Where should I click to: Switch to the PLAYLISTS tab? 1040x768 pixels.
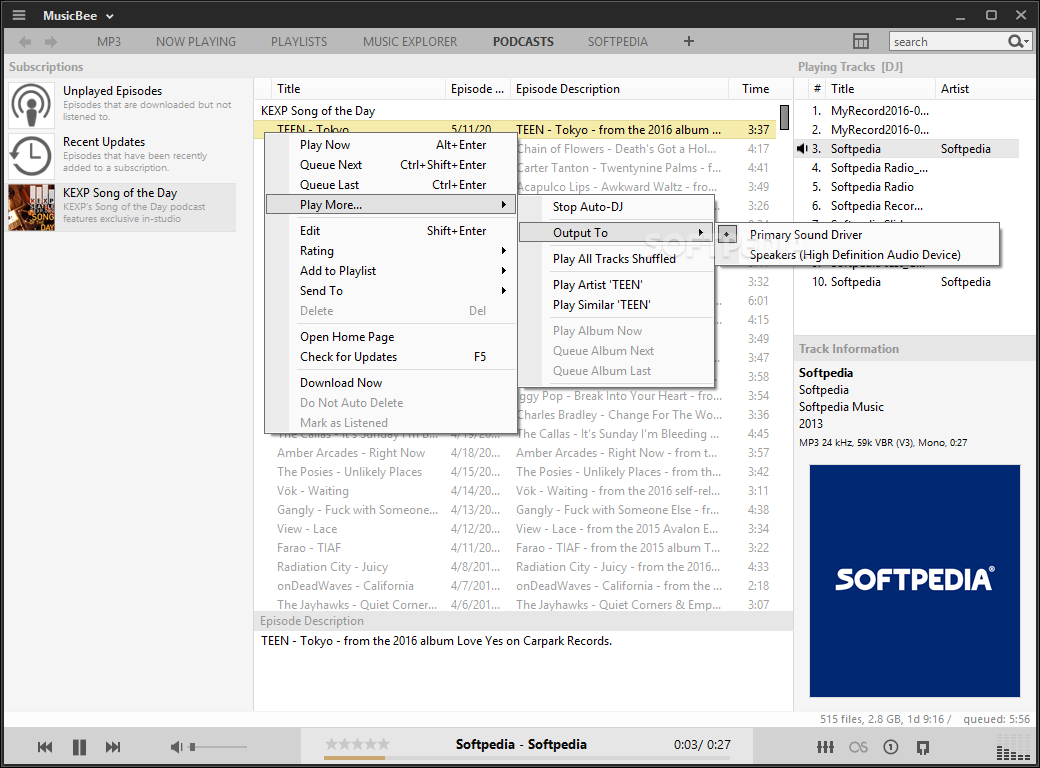(298, 42)
